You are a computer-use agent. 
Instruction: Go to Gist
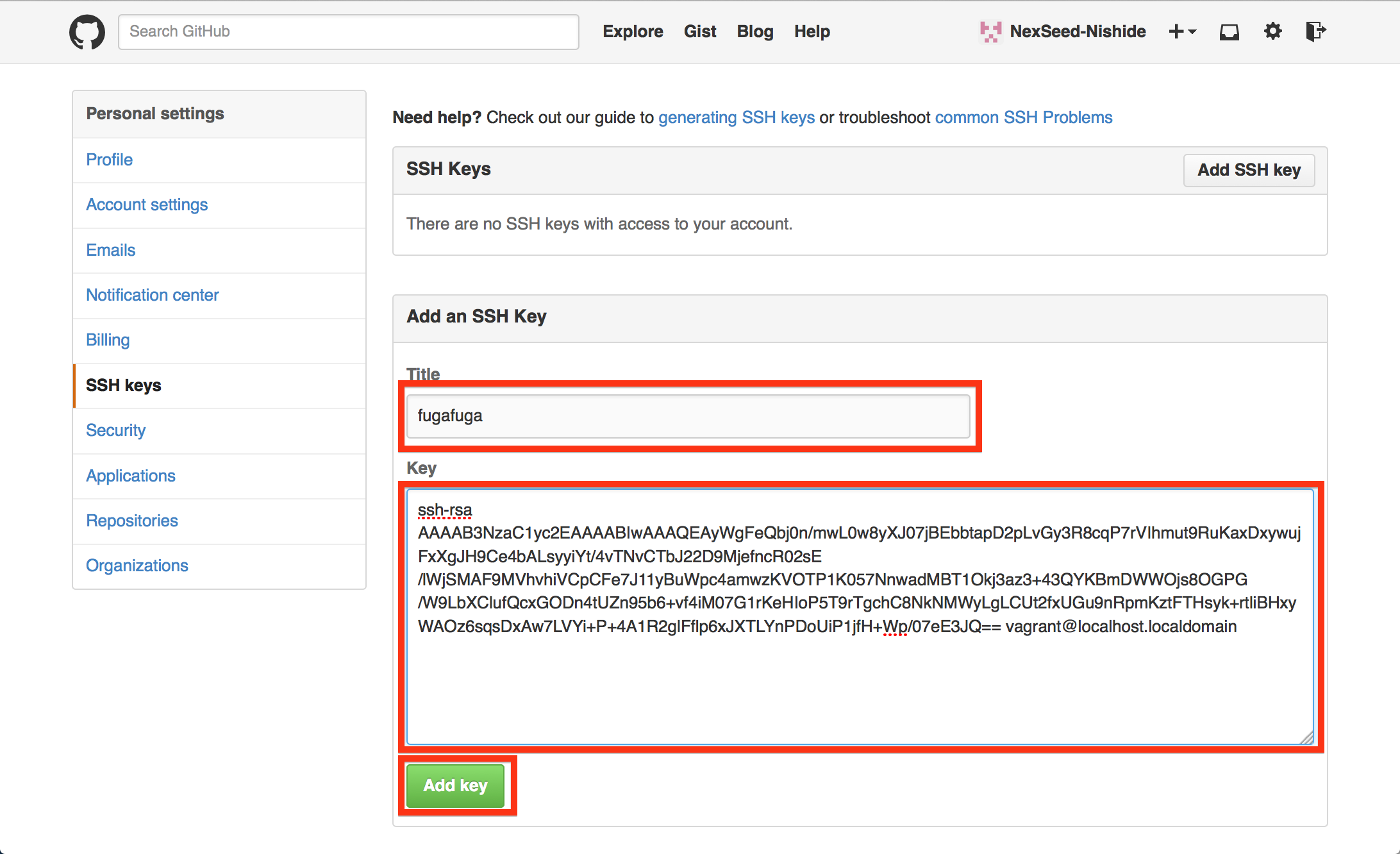coord(699,31)
